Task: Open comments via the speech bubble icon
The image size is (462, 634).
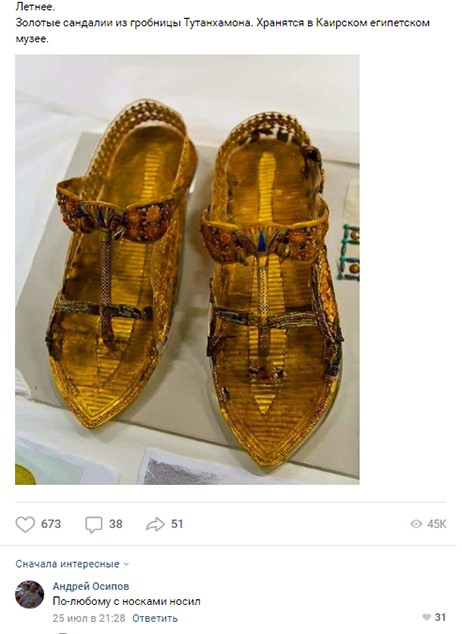Action: (93, 524)
